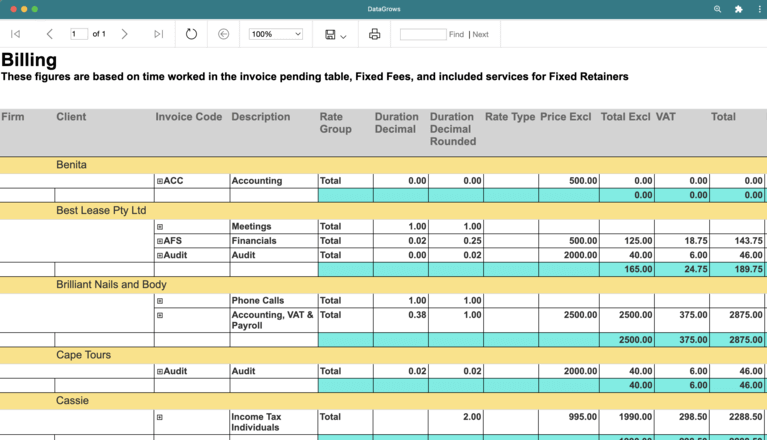Open the extensions puzzle icon
This screenshot has height=440, width=767.
(x=738, y=9)
